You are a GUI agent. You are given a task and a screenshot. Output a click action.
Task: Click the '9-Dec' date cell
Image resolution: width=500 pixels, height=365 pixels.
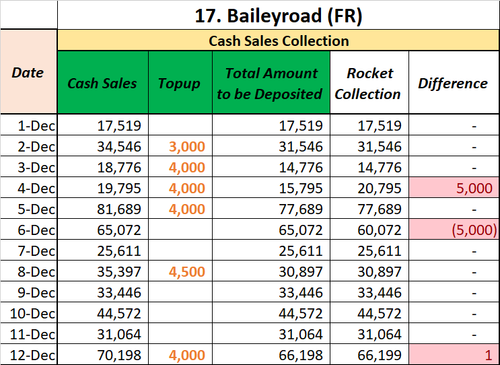(x=29, y=292)
